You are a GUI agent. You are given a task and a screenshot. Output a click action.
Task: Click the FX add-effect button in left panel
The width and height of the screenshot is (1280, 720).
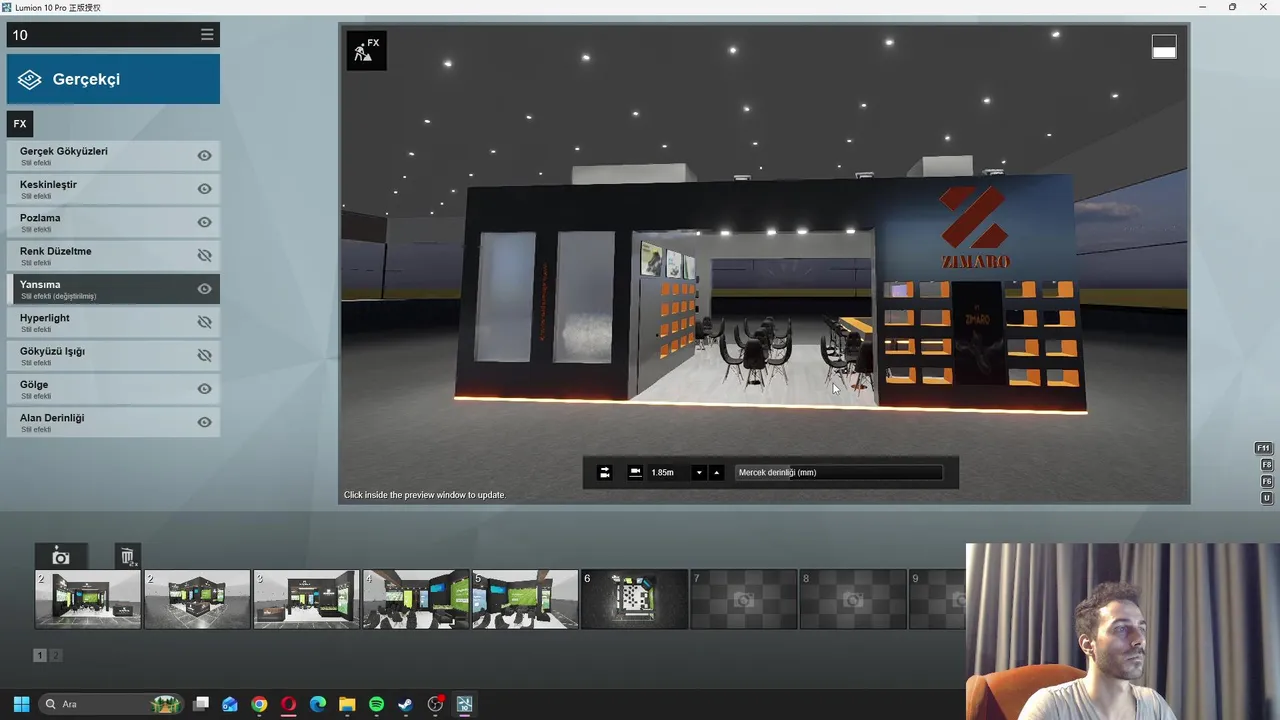coord(20,124)
